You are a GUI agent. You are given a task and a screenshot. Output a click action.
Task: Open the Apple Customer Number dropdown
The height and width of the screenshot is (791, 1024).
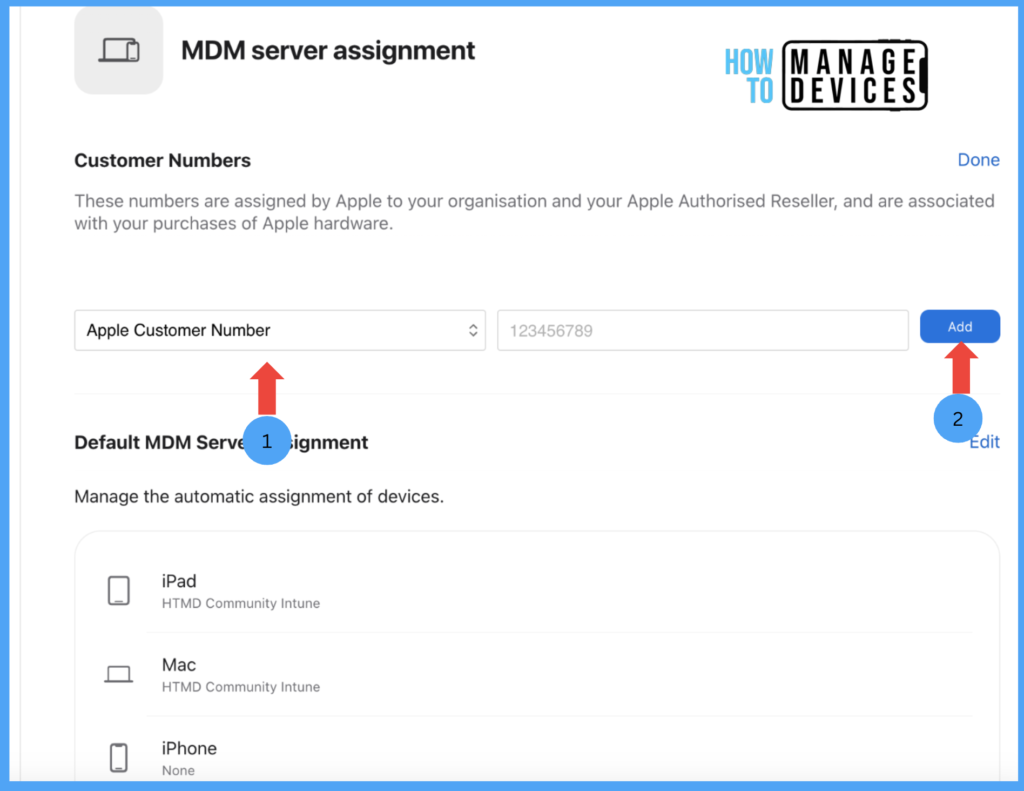click(x=280, y=331)
